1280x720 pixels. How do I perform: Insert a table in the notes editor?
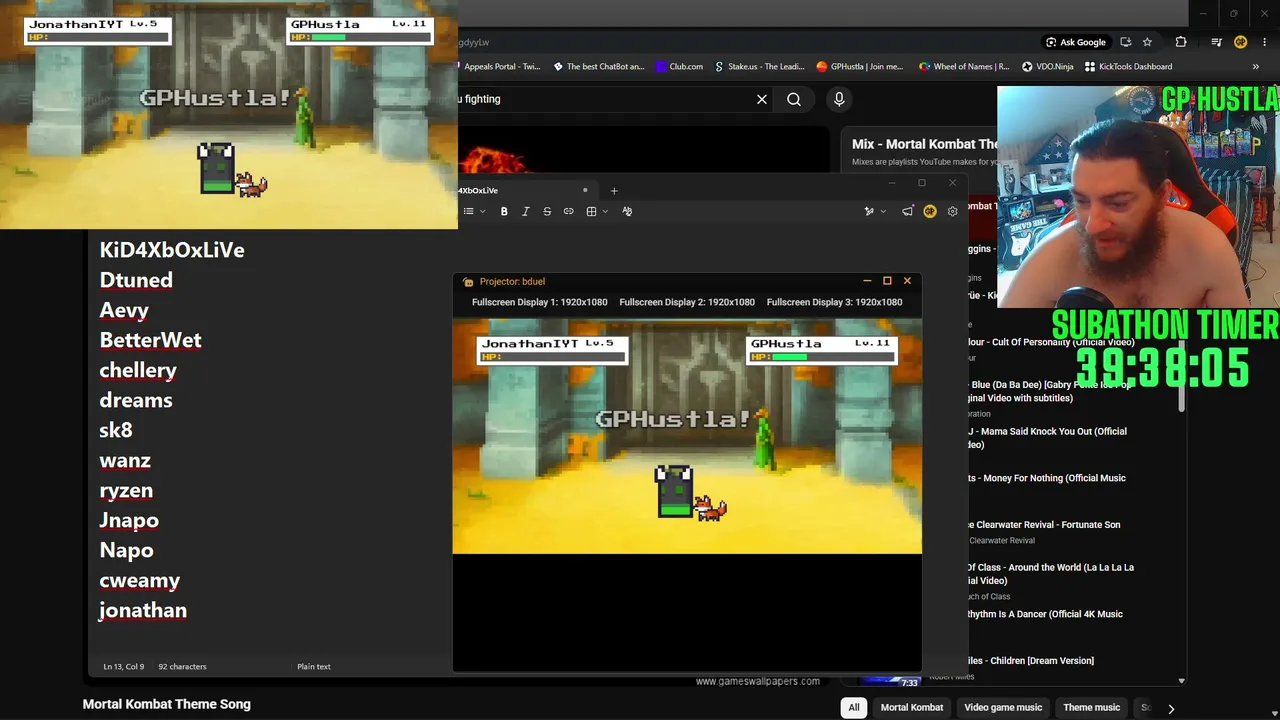pos(591,211)
